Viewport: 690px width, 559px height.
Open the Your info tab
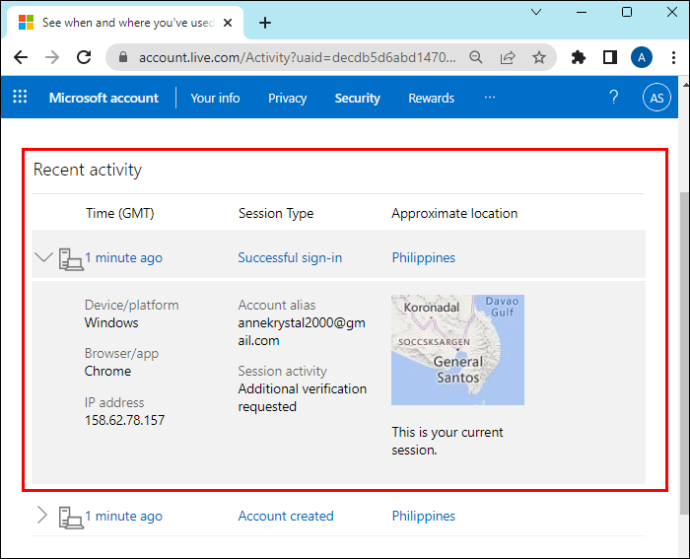215,98
